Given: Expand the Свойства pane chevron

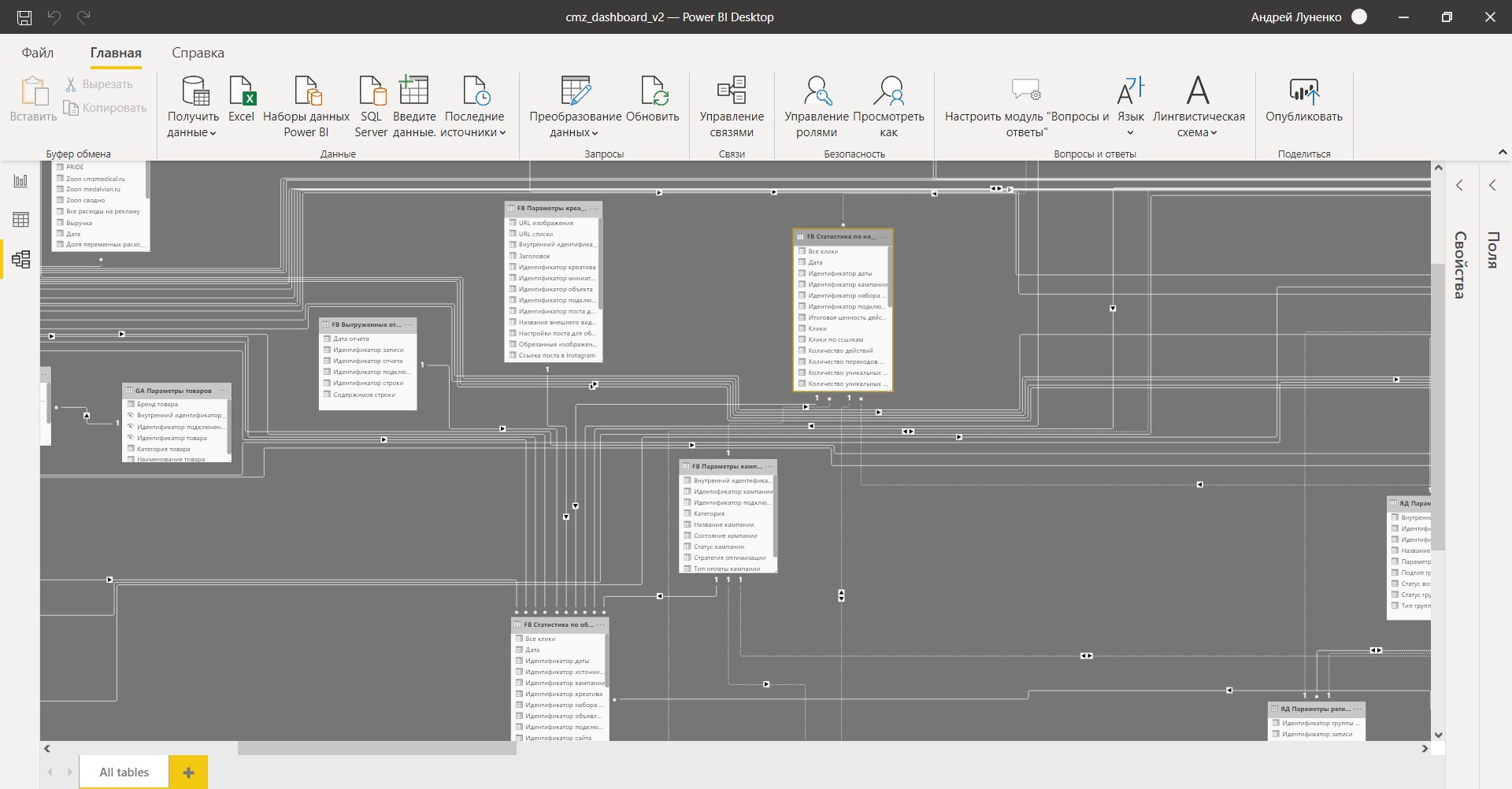Looking at the screenshot, I should (1459, 185).
